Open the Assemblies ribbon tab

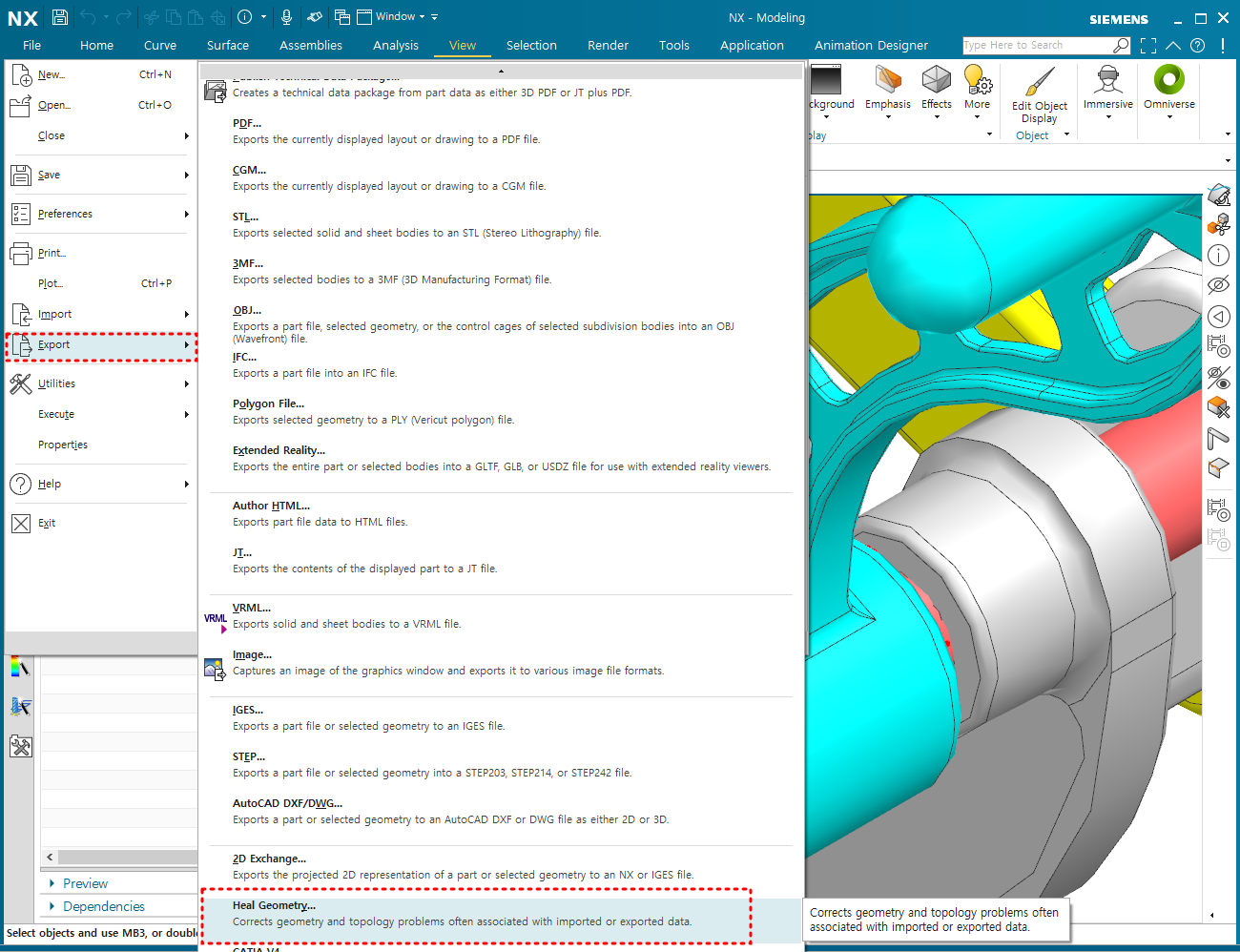click(x=311, y=45)
